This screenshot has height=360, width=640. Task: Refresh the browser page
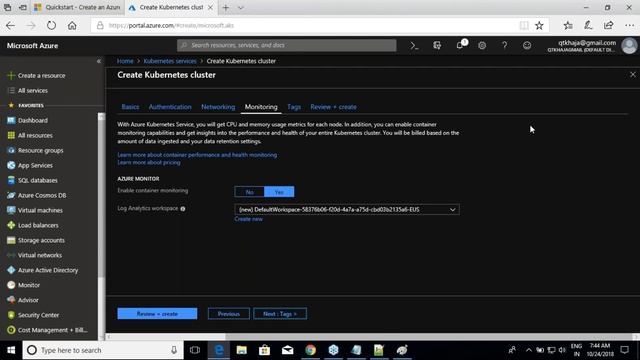51,25
